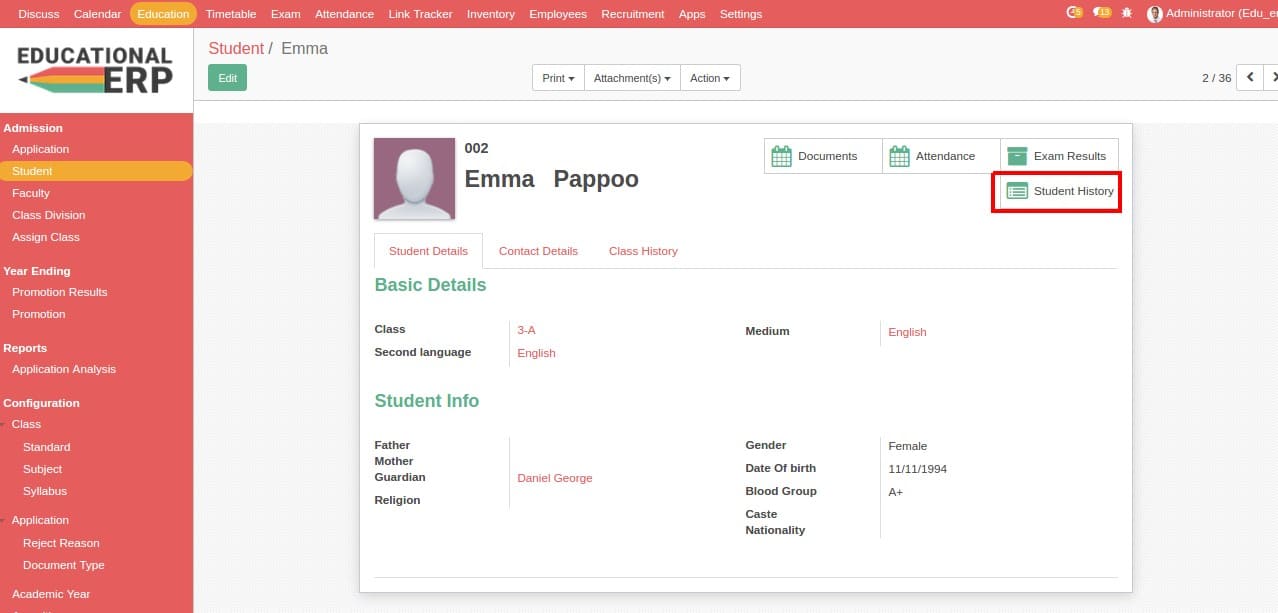Click the conversations chat icon in top bar

pyautogui.click(x=1102, y=13)
